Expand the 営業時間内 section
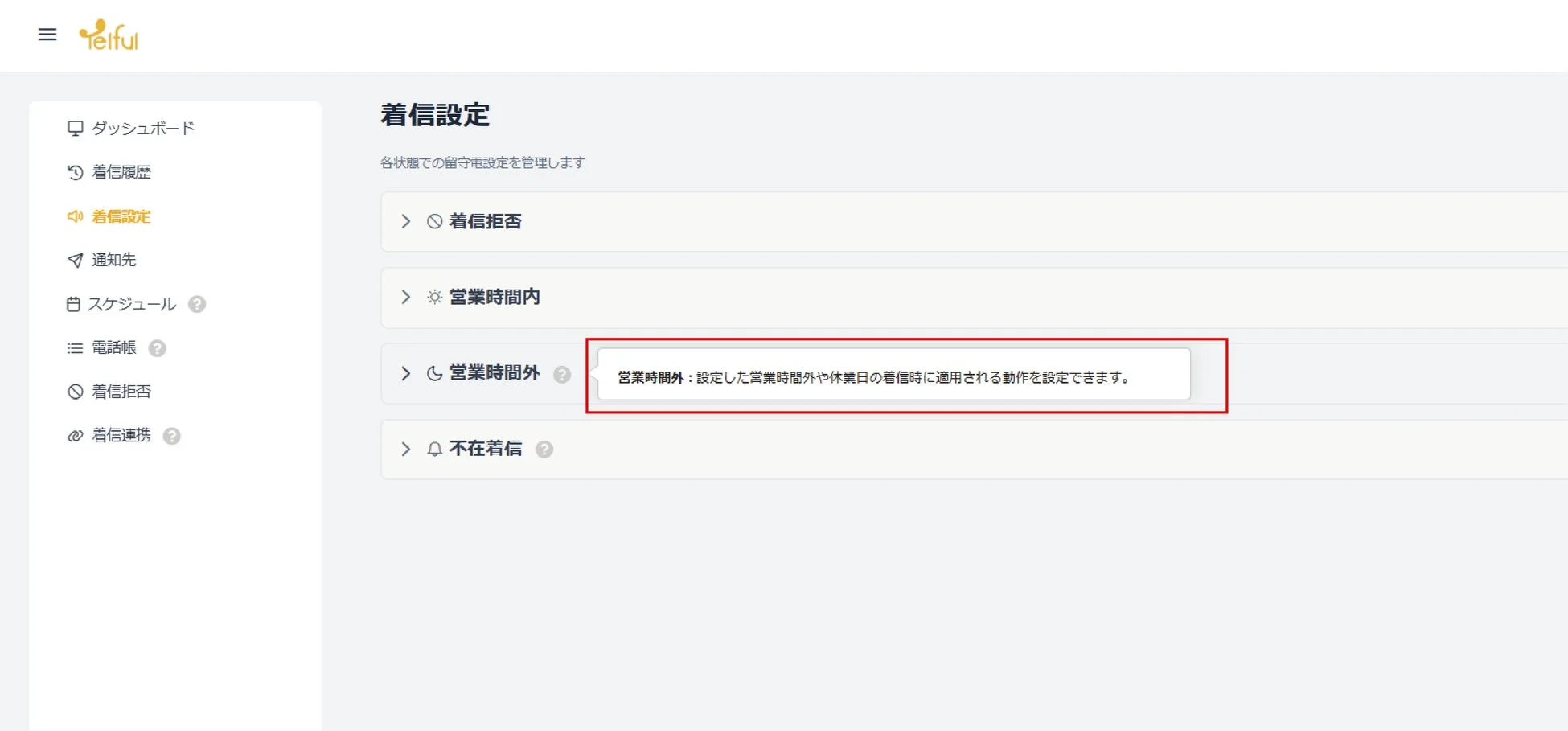The width and height of the screenshot is (1568, 731). point(406,297)
